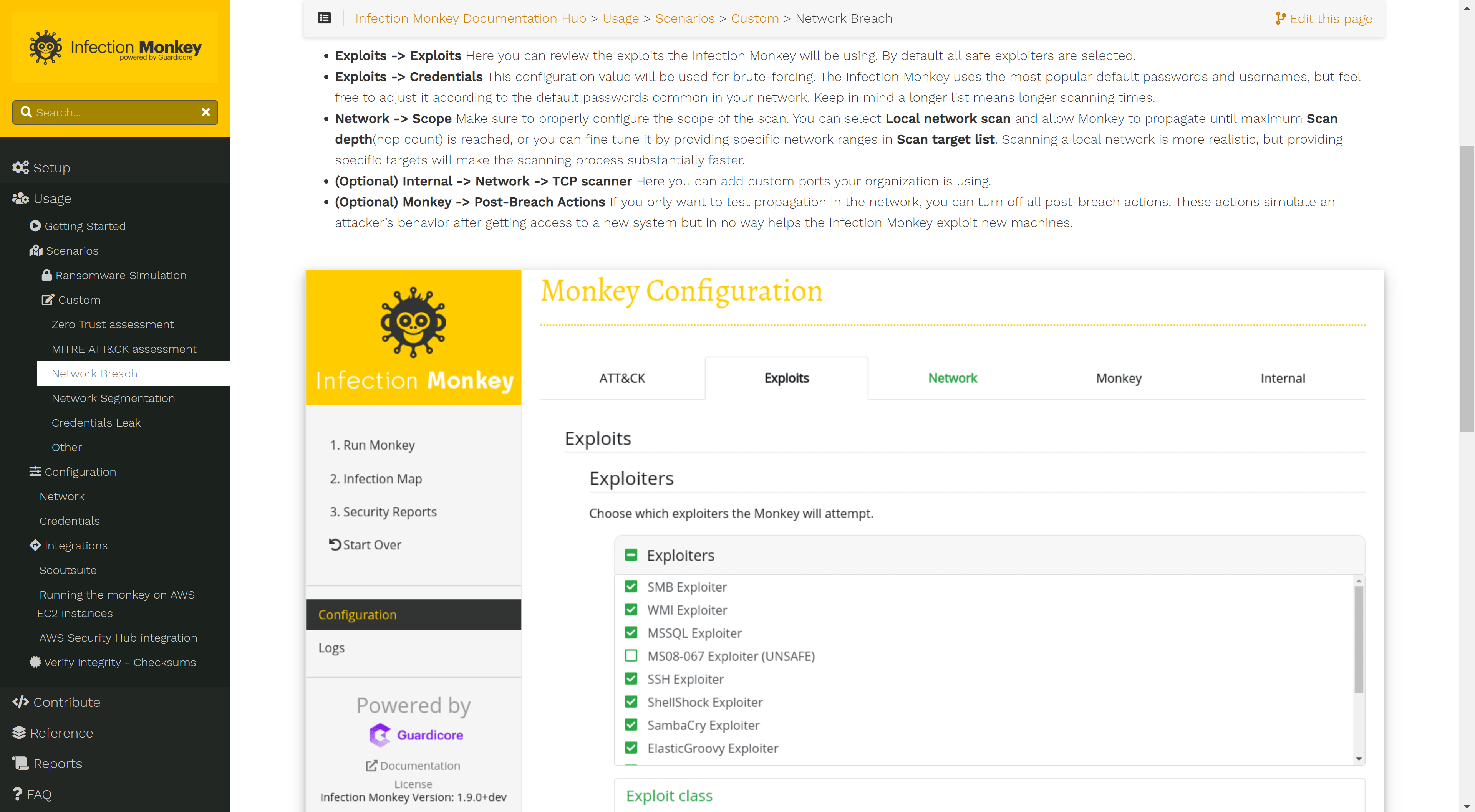Screen dimensions: 1475x812
Task: Clear the search box with X
Action: coord(206,112)
